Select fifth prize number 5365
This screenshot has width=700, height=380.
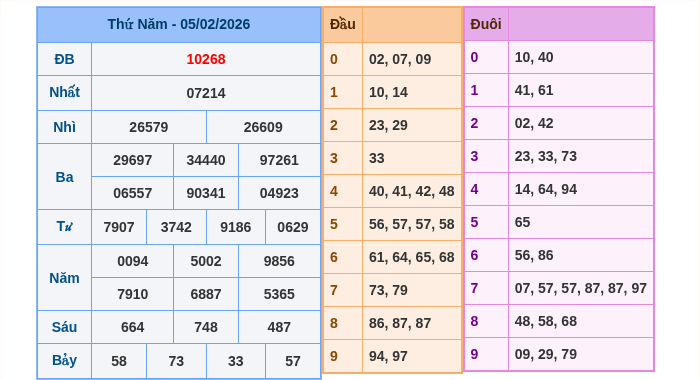[279, 294]
